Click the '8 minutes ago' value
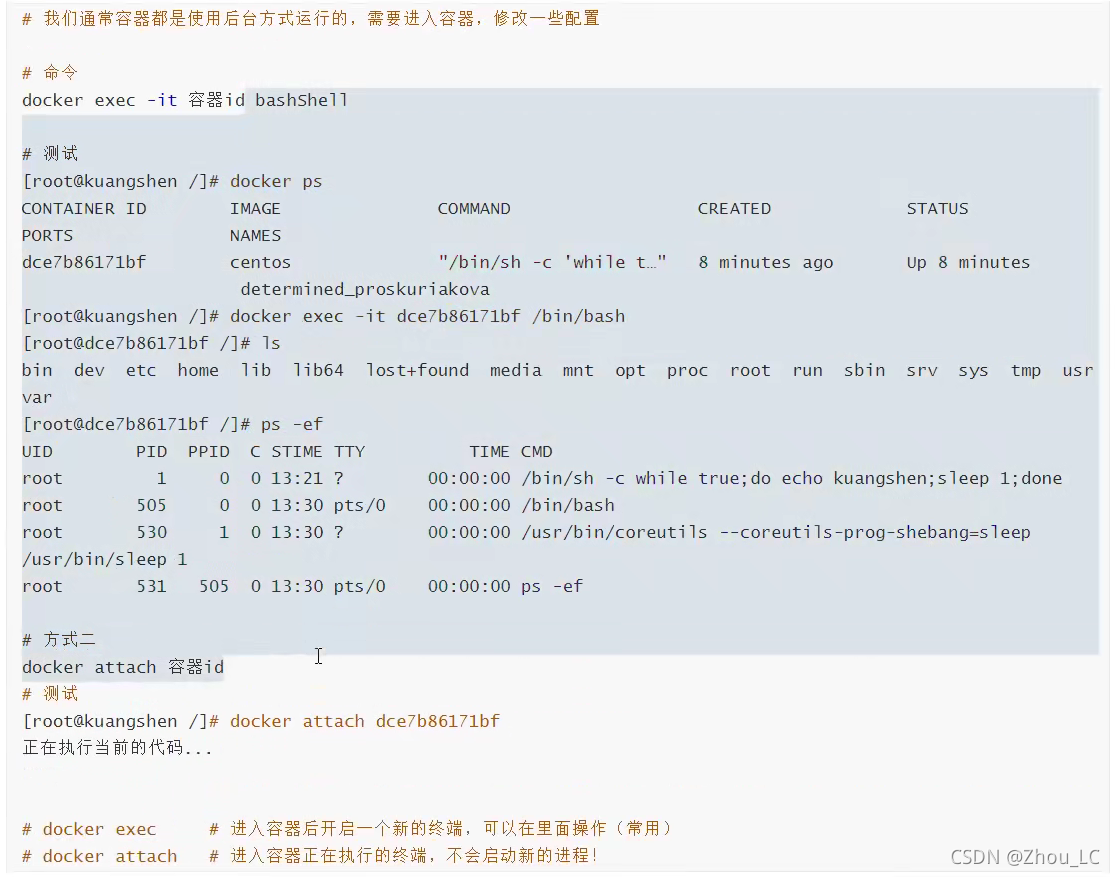Image resolution: width=1115 pixels, height=877 pixels. pos(766,262)
